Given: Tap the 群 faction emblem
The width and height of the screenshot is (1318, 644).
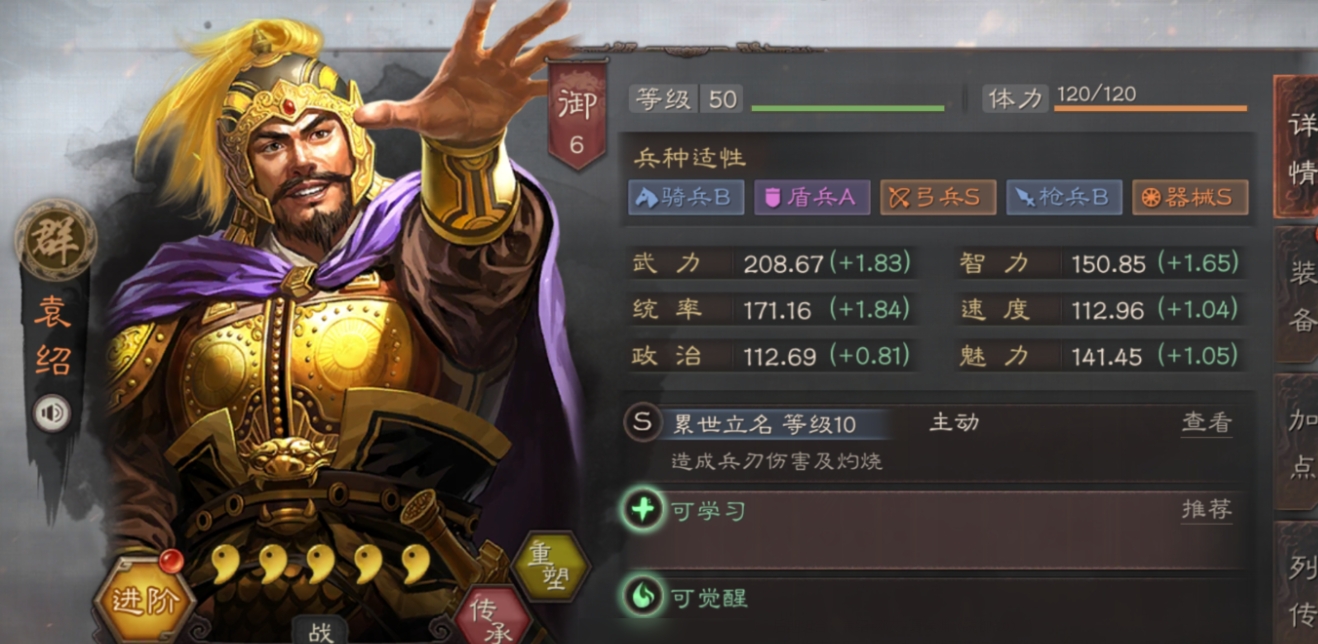Looking at the screenshot, I should point(55,241).
